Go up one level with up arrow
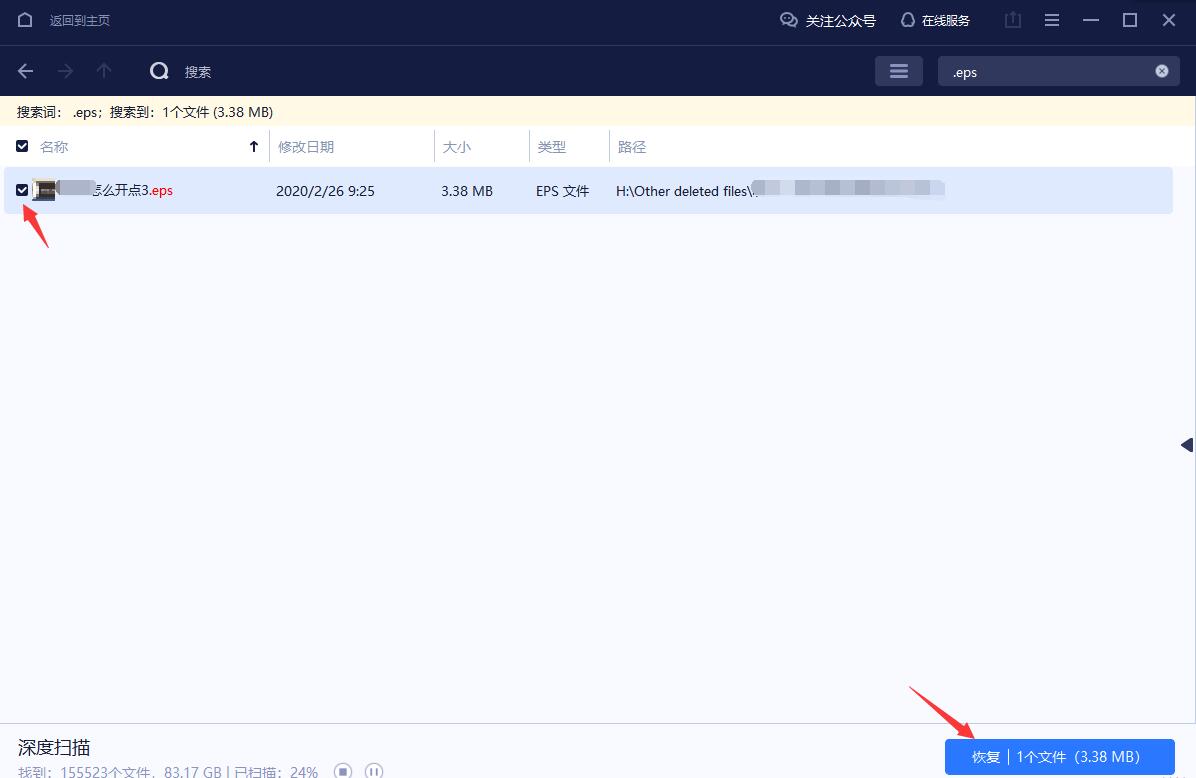This screenshot has height=778, width=1196. click(104, 71)
